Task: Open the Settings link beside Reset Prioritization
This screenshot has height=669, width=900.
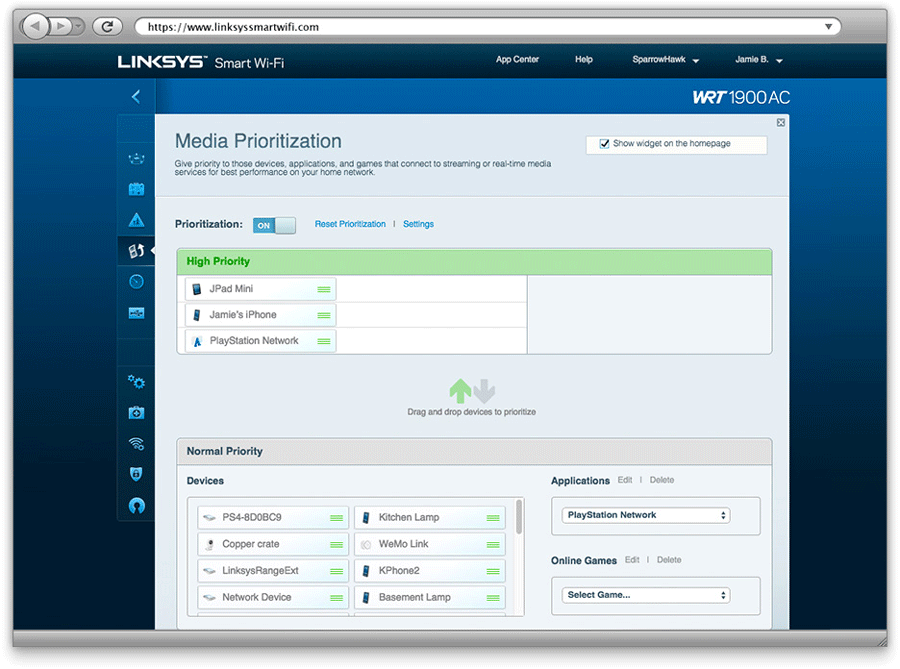Action: [x=418, y=224]
